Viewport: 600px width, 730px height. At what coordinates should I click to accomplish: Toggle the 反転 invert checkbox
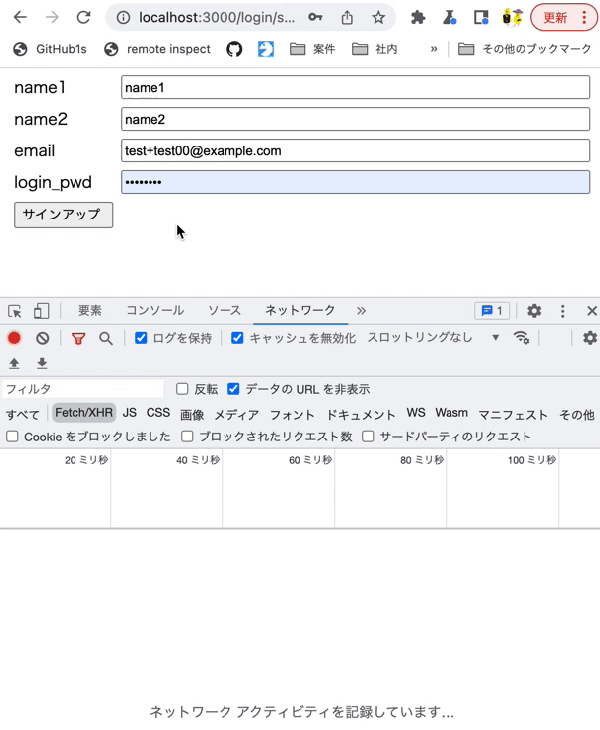pos(182,389)
